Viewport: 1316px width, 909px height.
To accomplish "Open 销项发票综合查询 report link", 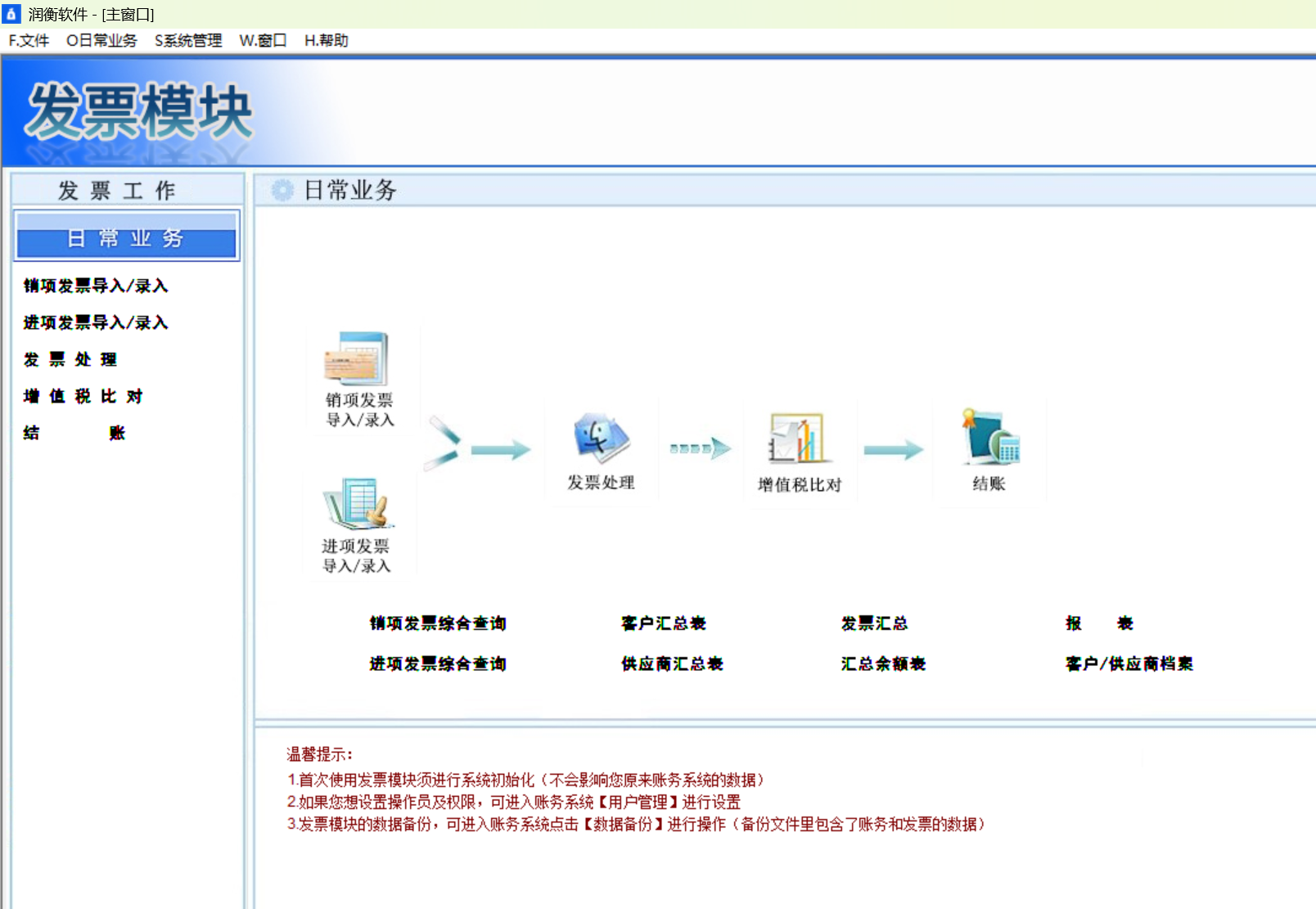I will click(438, 623).
